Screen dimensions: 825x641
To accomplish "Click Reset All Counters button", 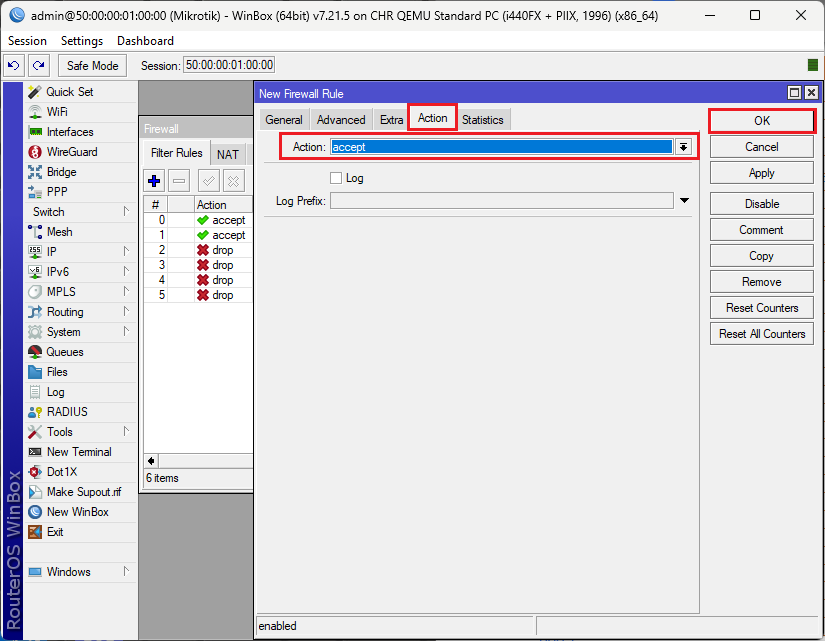I will click(x=762, y=334).
